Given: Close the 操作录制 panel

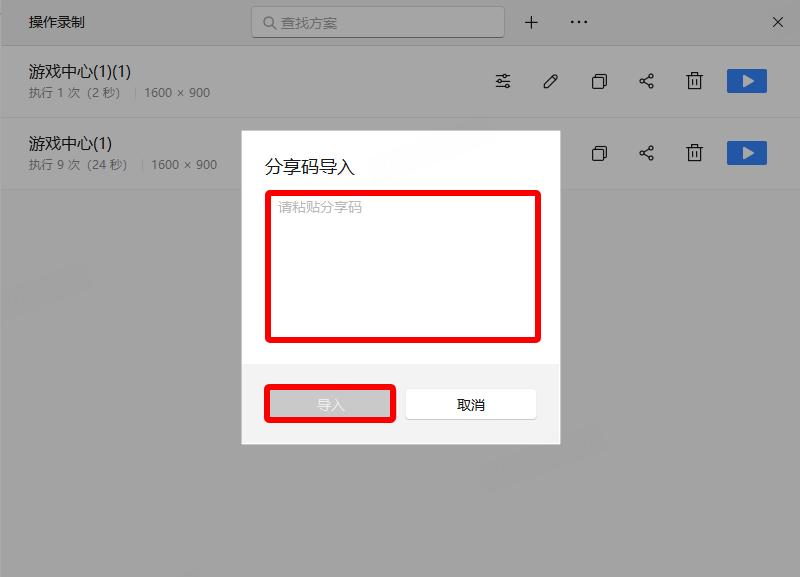Looking at the screenshot, I should click(x=778, y=22).
